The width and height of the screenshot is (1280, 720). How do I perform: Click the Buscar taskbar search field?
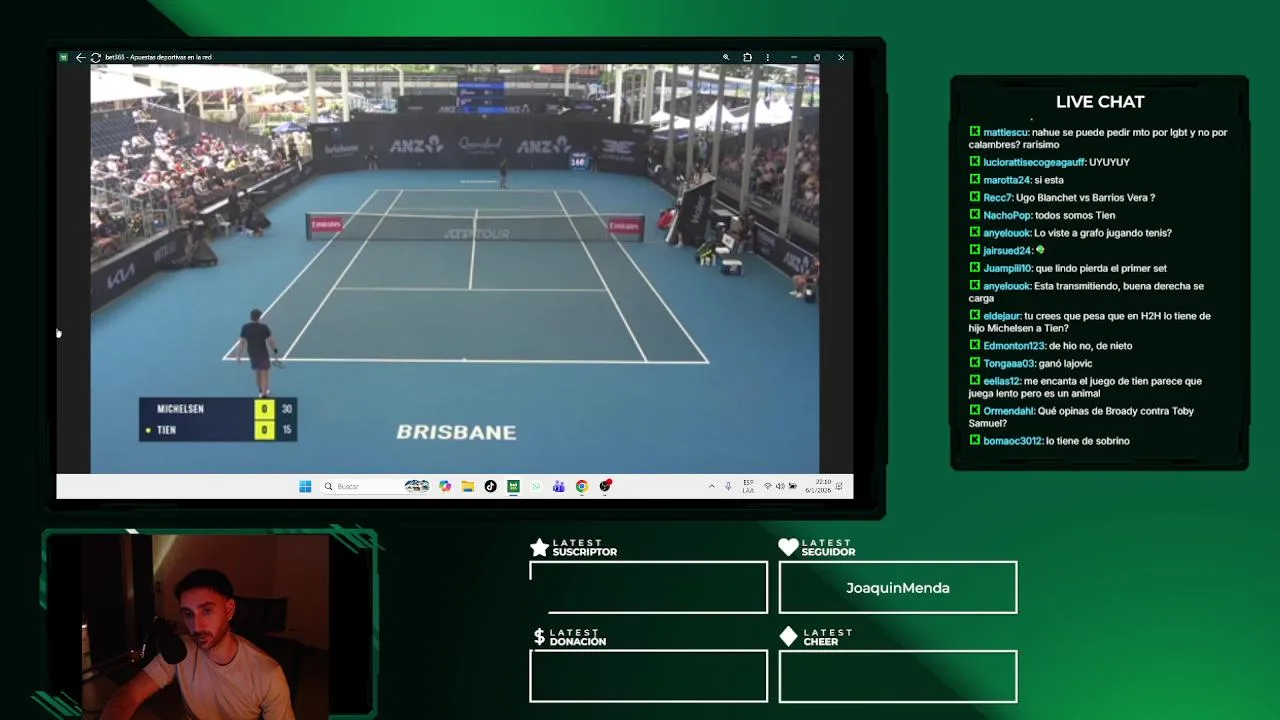375,486
